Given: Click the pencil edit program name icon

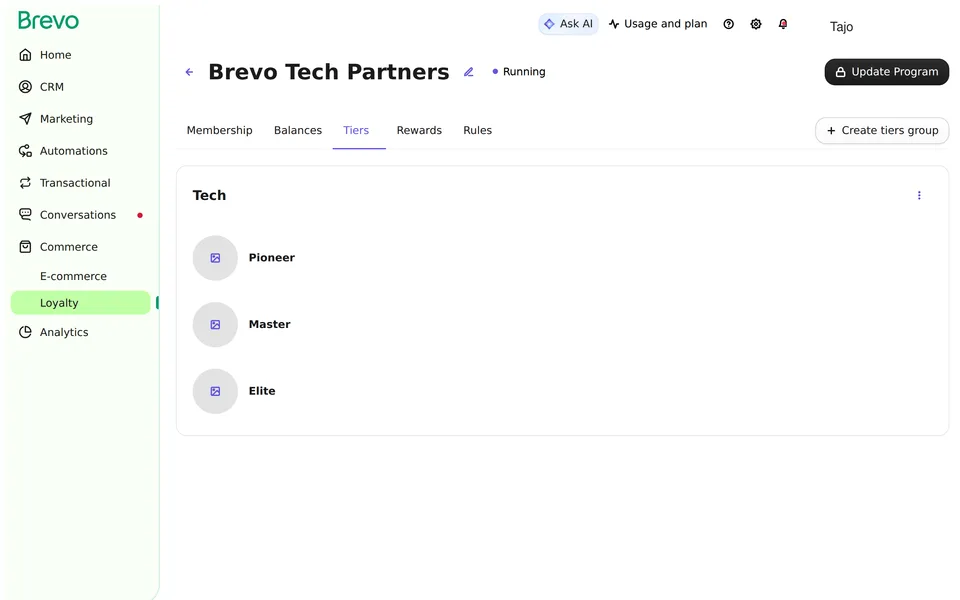Looking at the screenshot, I should point(468,72).
